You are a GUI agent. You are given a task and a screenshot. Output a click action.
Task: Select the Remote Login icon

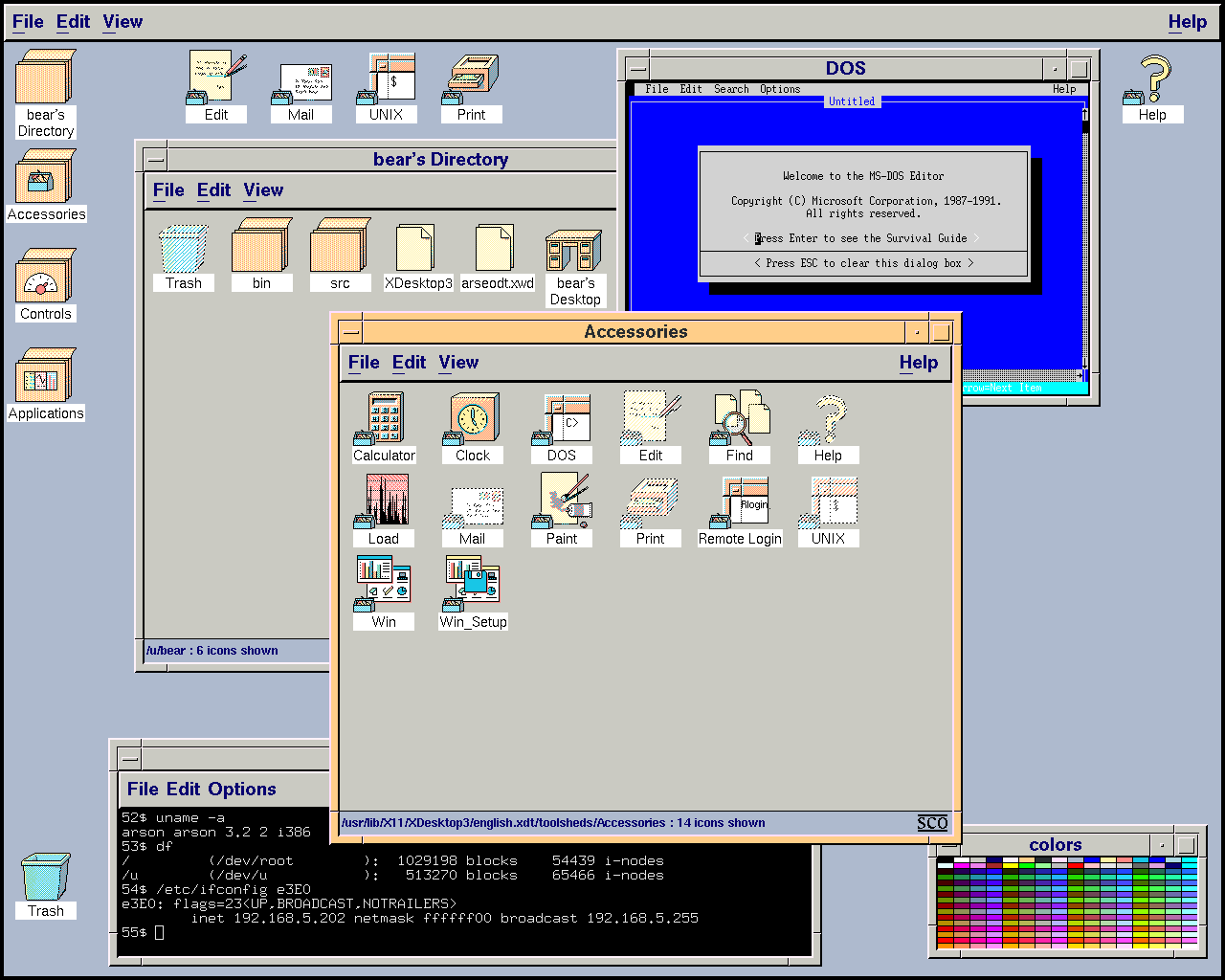(740, 502)
